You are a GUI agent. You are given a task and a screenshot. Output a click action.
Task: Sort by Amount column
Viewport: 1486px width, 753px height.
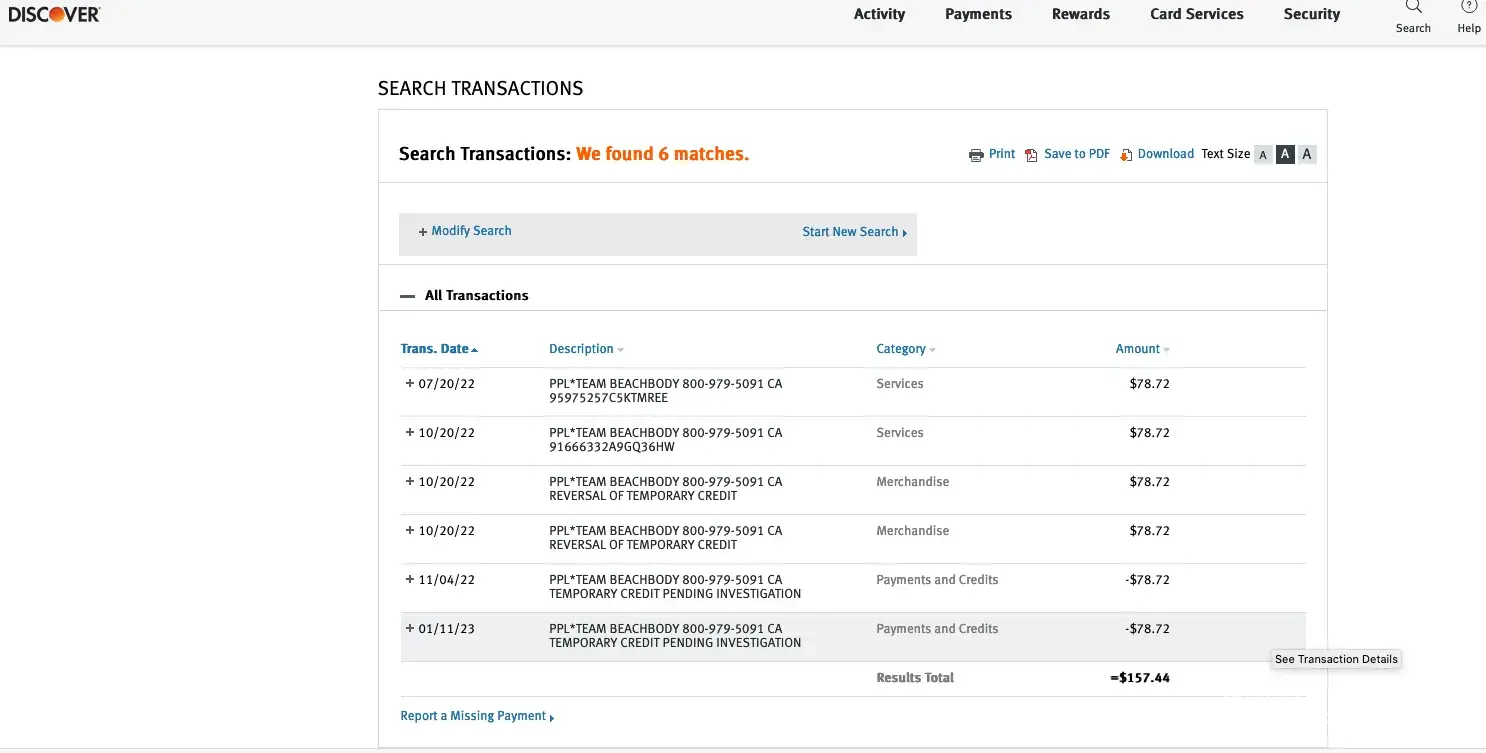coord(1141,349)
